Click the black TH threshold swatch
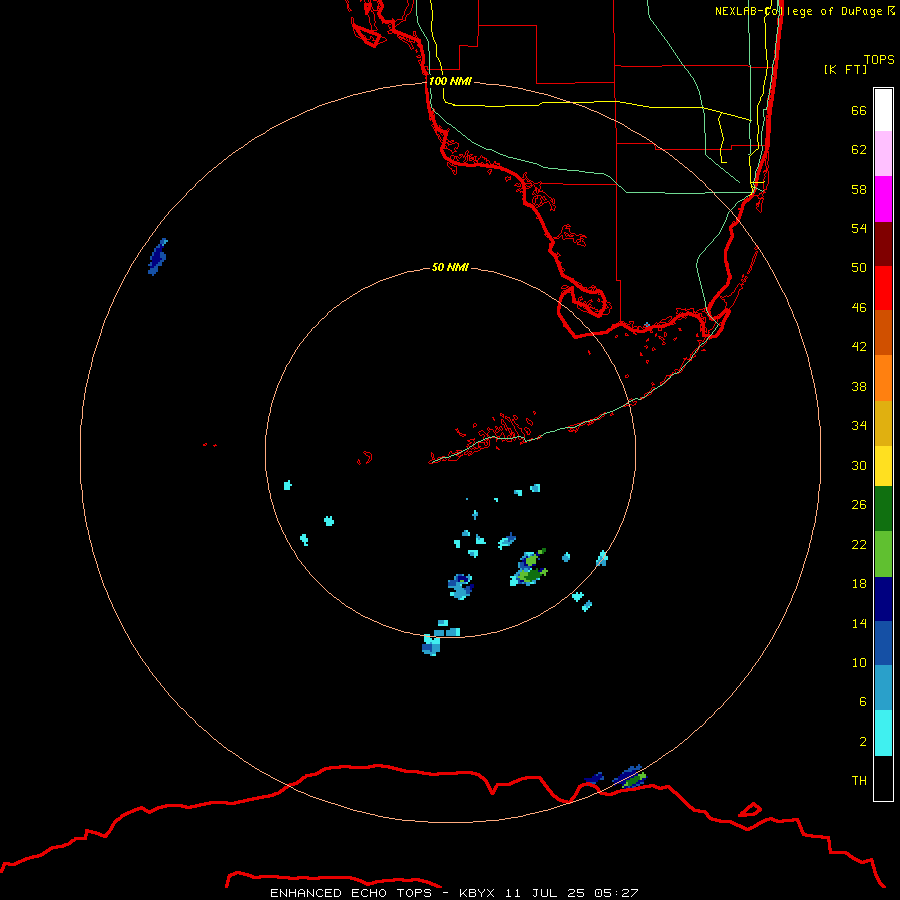The height and width of the screenshot is (900, 900). point(883,778)
